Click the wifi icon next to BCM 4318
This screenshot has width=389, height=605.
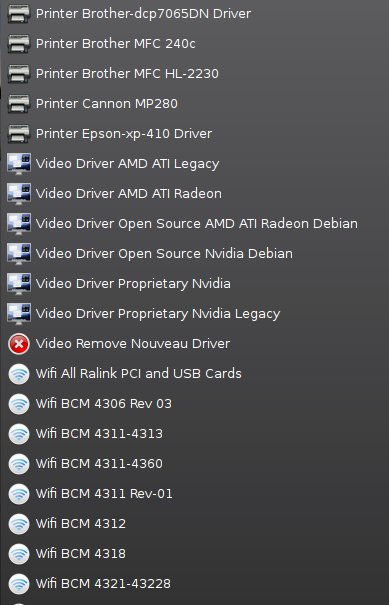pyautogui.click(x=19, y=554)
